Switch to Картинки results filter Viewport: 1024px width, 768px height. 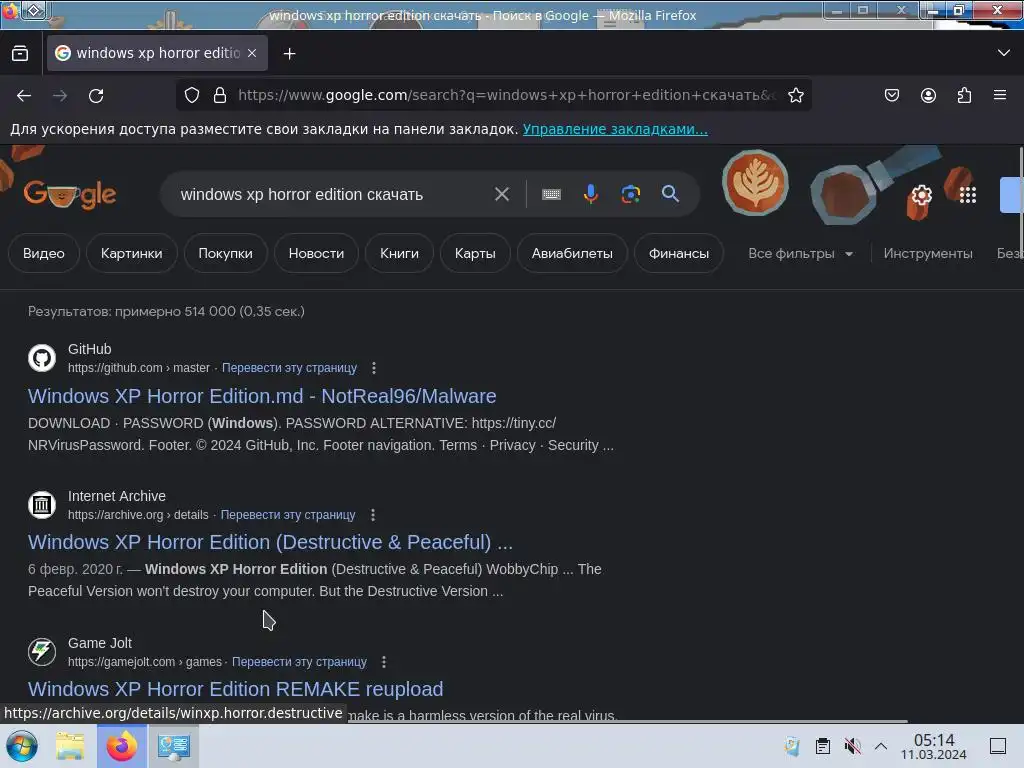131,253
